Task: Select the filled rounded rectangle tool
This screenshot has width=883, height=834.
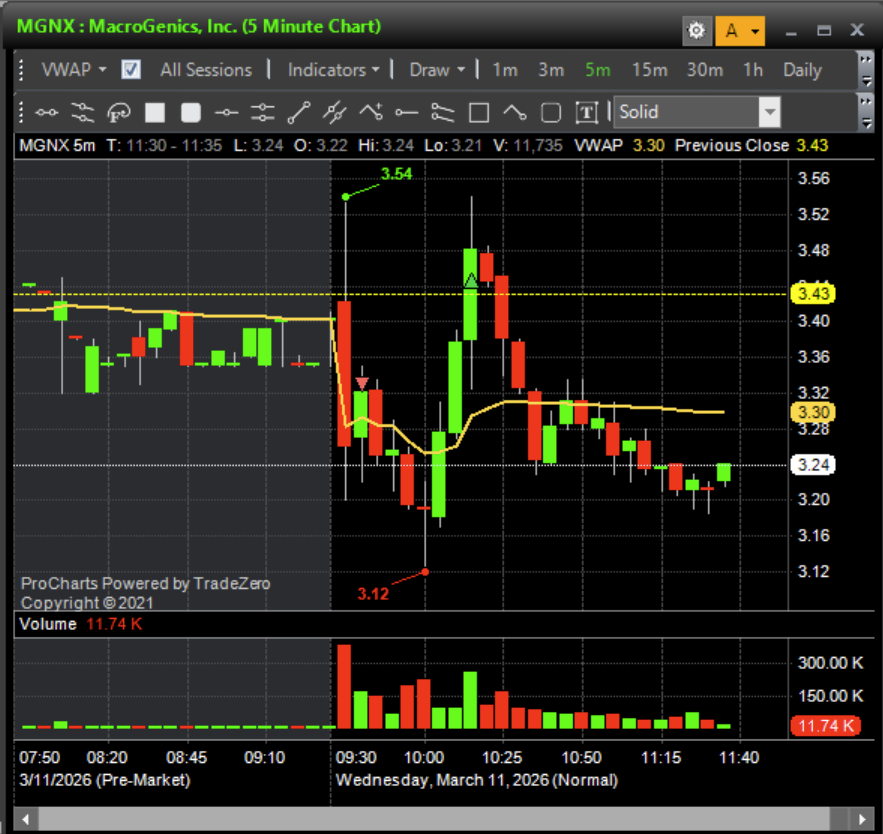Action: [x=191, y=113]
